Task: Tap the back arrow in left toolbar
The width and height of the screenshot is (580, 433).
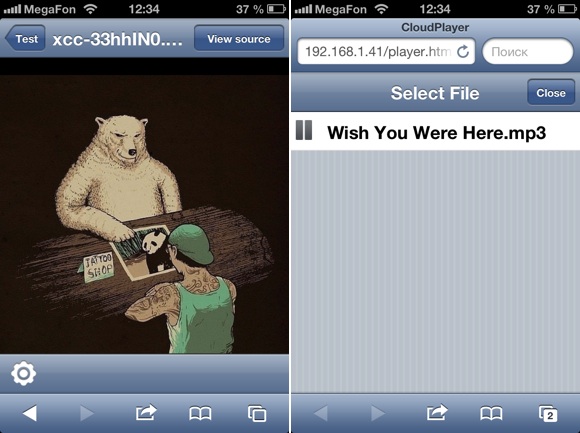Action: [x=30, y=413]
